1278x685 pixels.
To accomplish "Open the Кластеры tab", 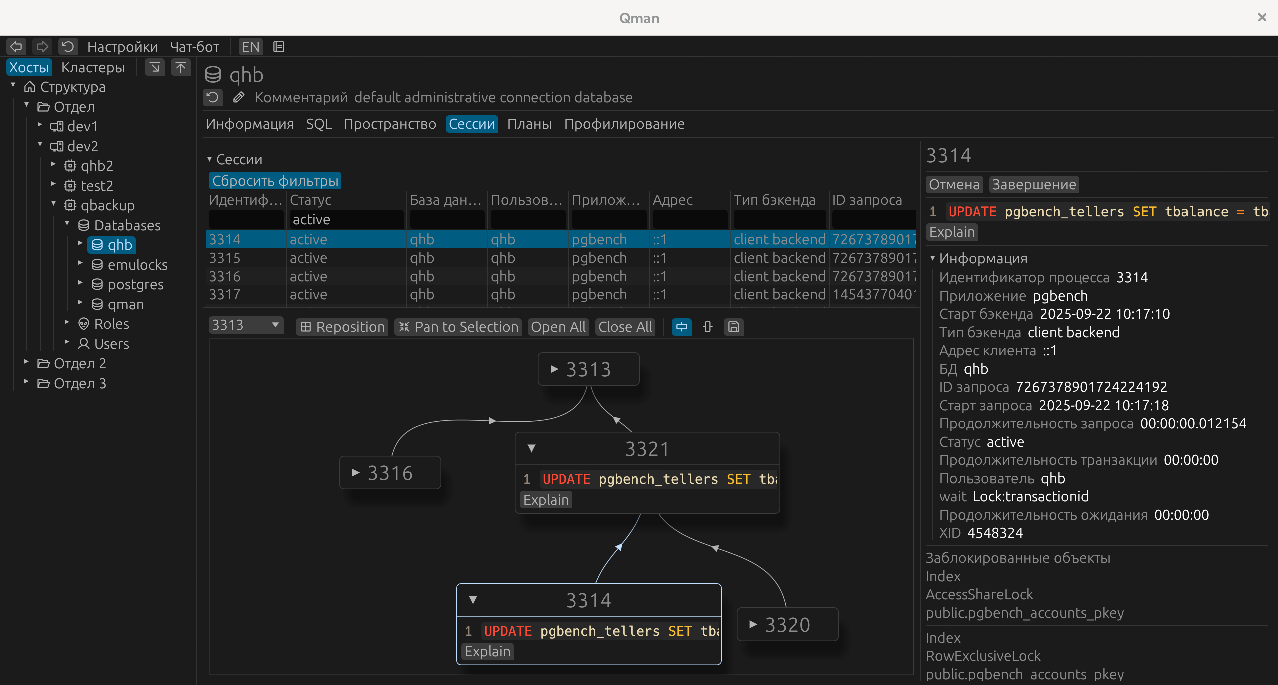I will pos(93,68).
